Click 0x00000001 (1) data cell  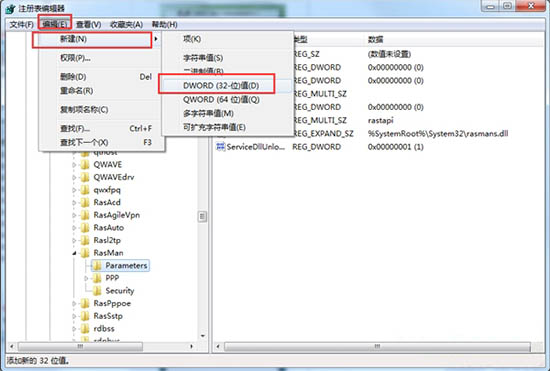click(395, 147)
